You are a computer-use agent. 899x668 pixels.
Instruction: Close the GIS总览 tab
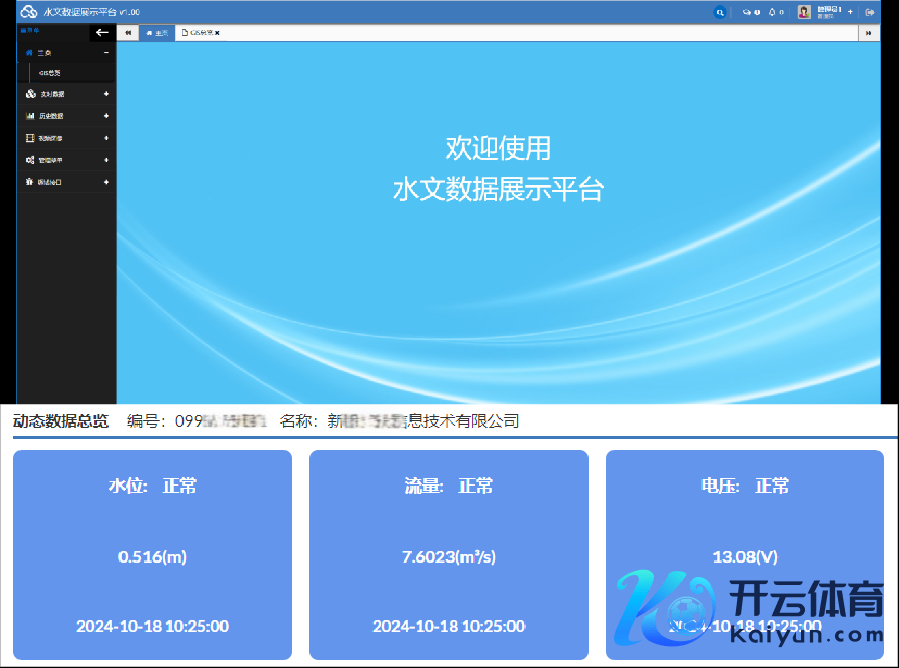point(217,33)
